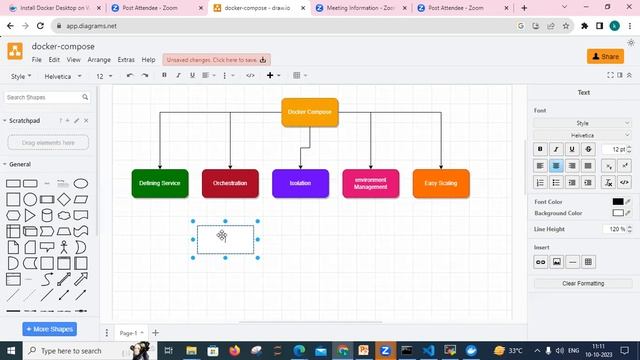Viewport: 640px width, 360px height.
Task: Open the Help menu
Action: point(149,60)
